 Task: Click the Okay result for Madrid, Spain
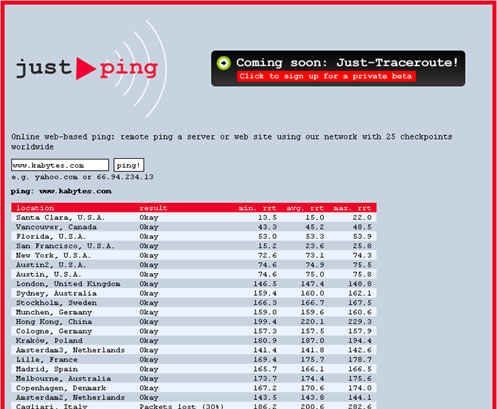point(149,369)
